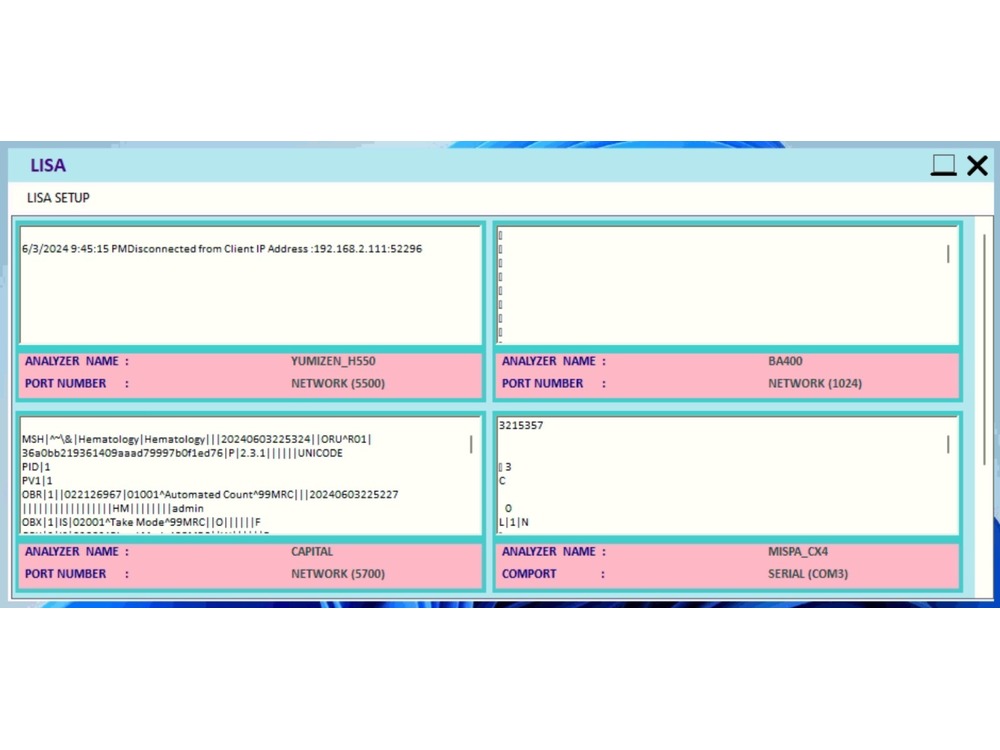Select the CAPITAL analyzer name value

tap(311, 551)
